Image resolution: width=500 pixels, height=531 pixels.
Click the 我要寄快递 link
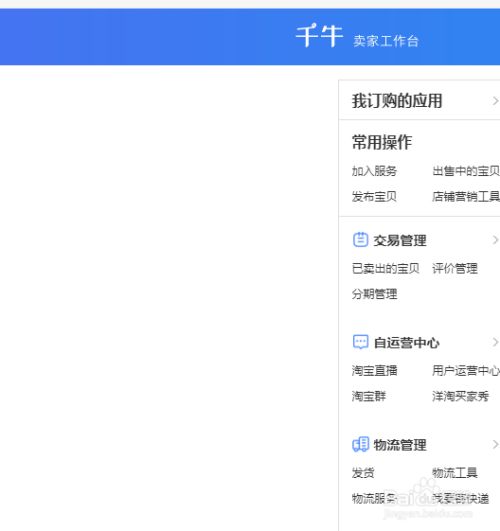460,498
